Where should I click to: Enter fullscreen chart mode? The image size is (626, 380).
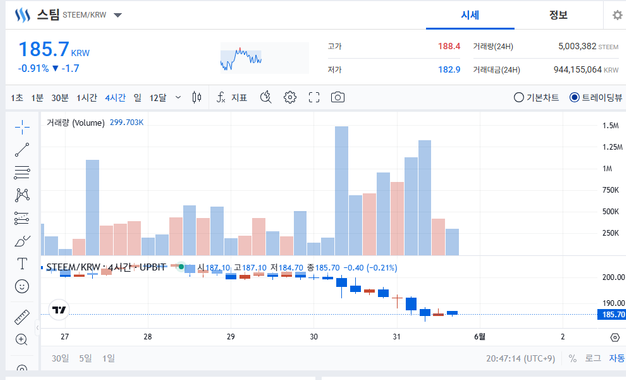(x=314, y=97)
